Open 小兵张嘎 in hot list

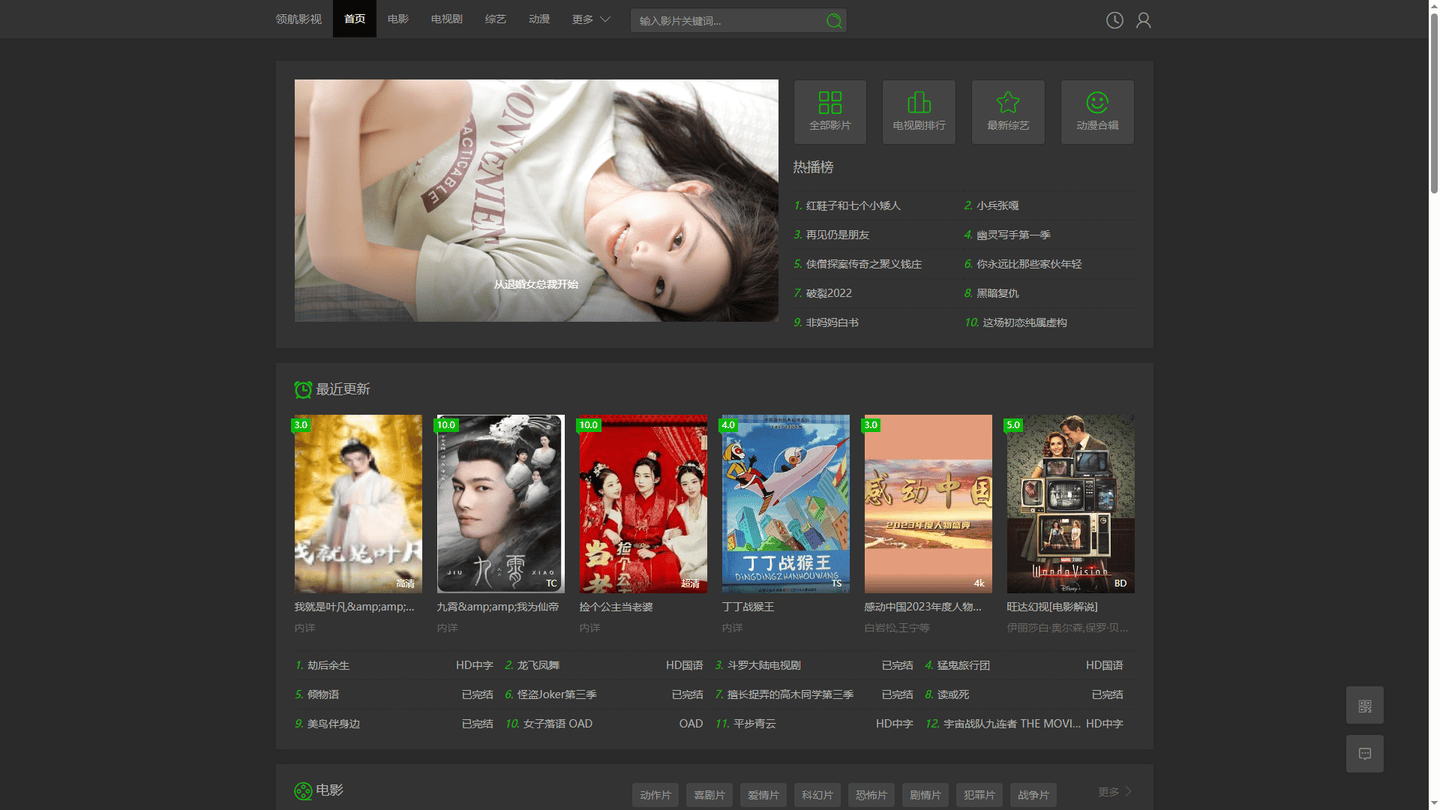[998, 205]
